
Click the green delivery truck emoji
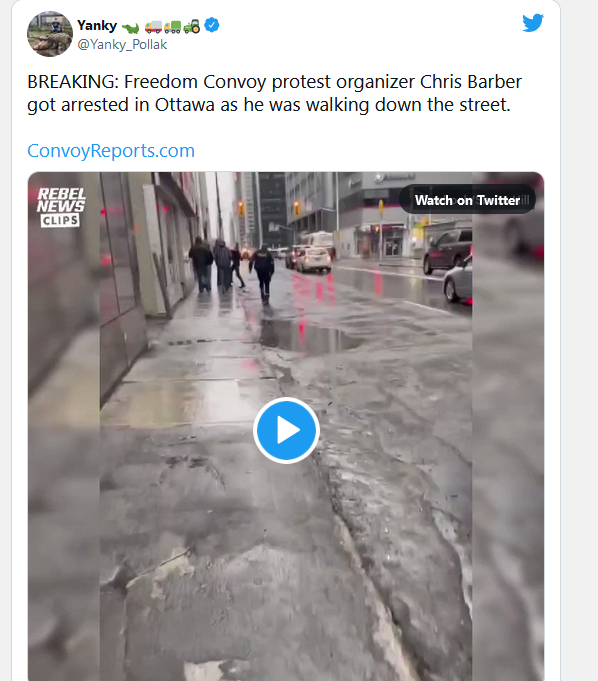pyautogui.click(x=172, y=27)
